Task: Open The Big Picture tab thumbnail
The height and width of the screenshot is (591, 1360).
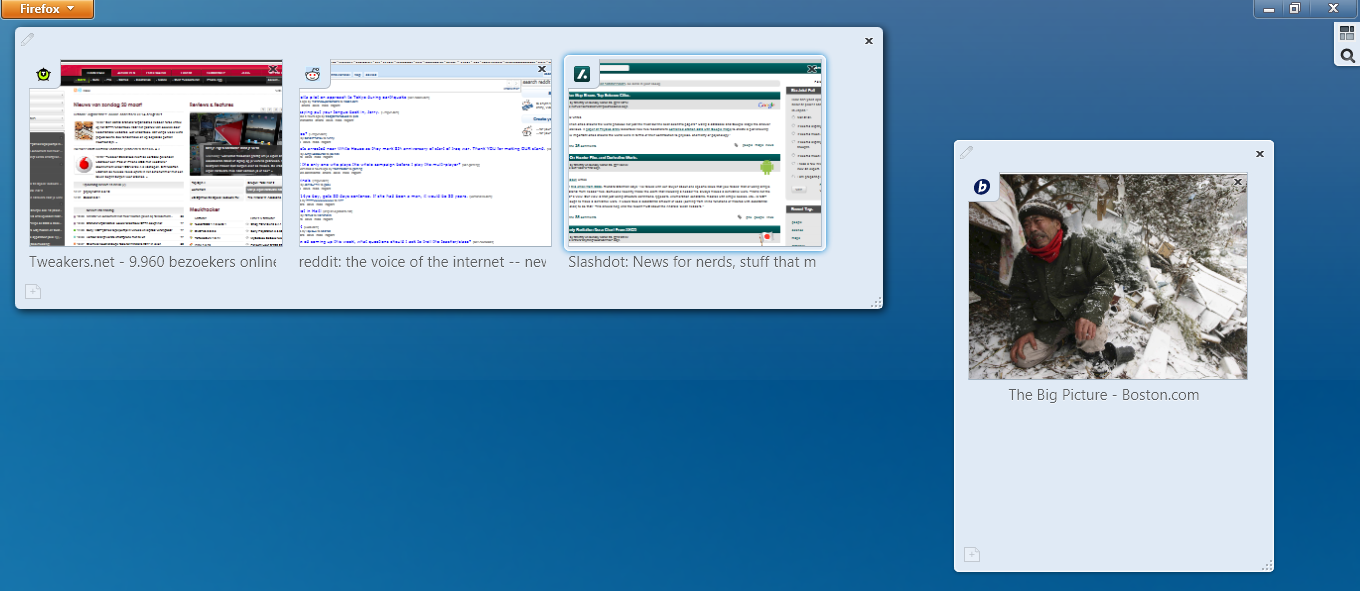Action: click(1108, 277)
